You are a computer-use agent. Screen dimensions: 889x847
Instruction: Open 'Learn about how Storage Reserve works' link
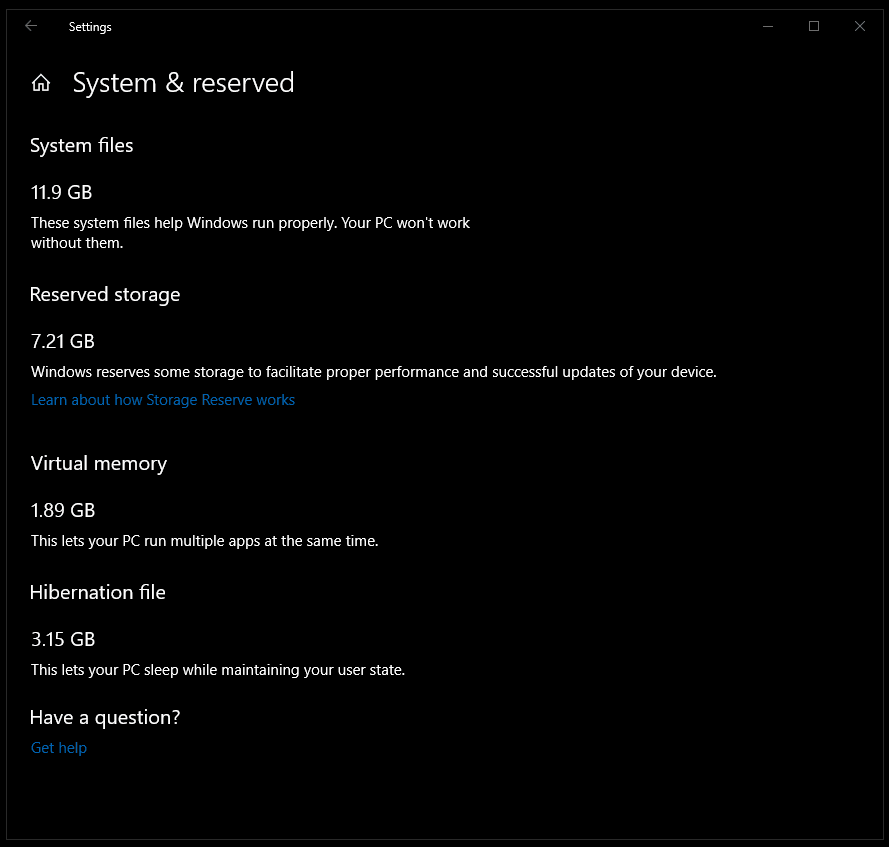163,400
